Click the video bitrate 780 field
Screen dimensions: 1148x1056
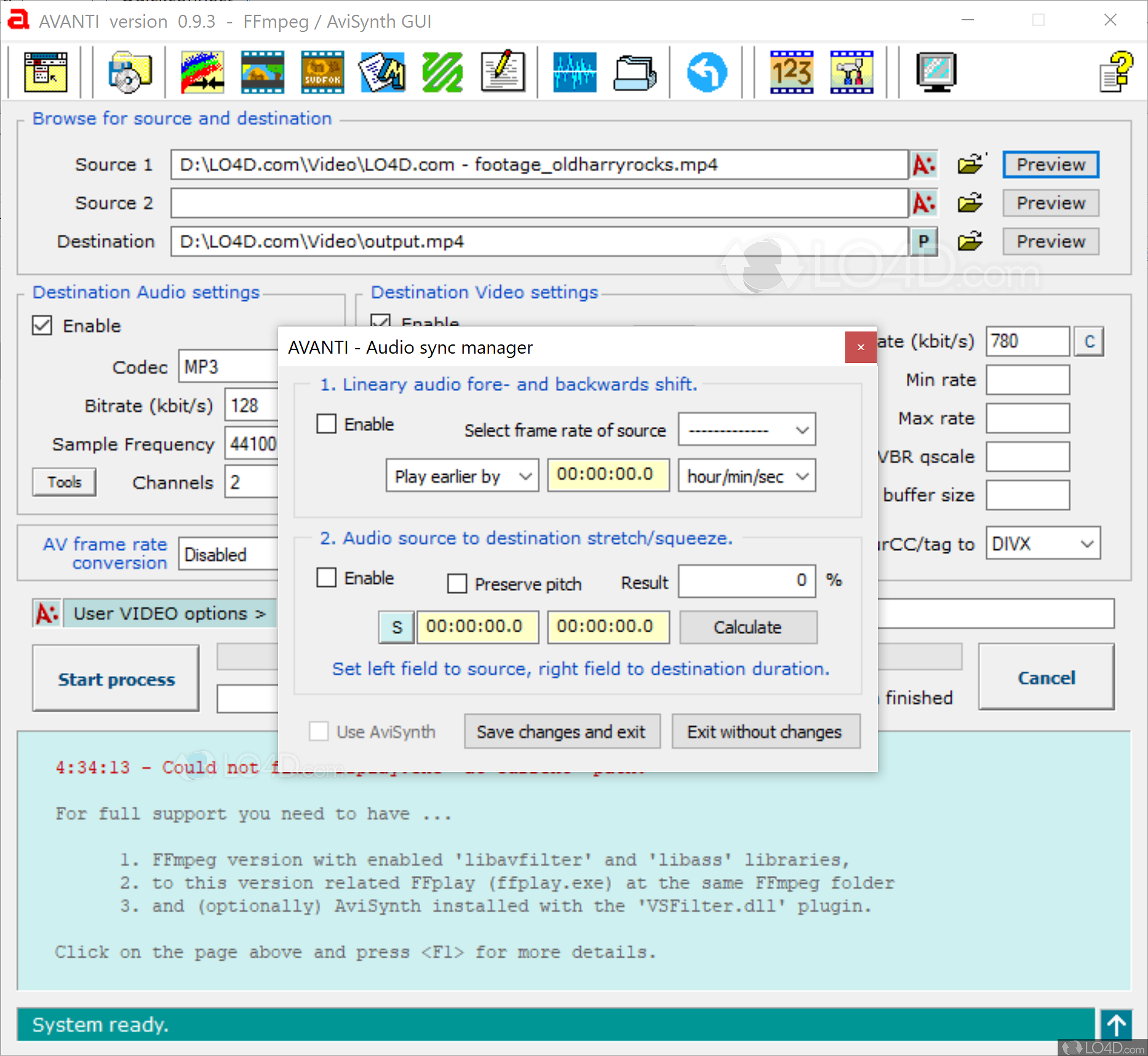pyautogui.click(x=1027, y=341)
